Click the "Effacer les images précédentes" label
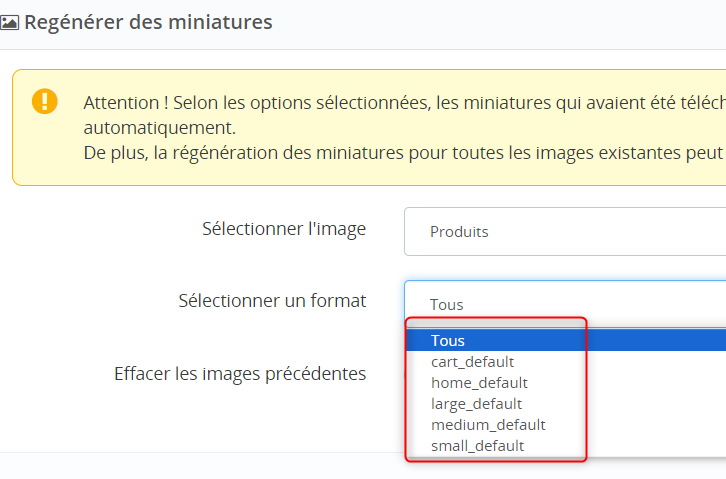Image resolution: width=726 pixels, height=479 pixels. click(240, 374)
